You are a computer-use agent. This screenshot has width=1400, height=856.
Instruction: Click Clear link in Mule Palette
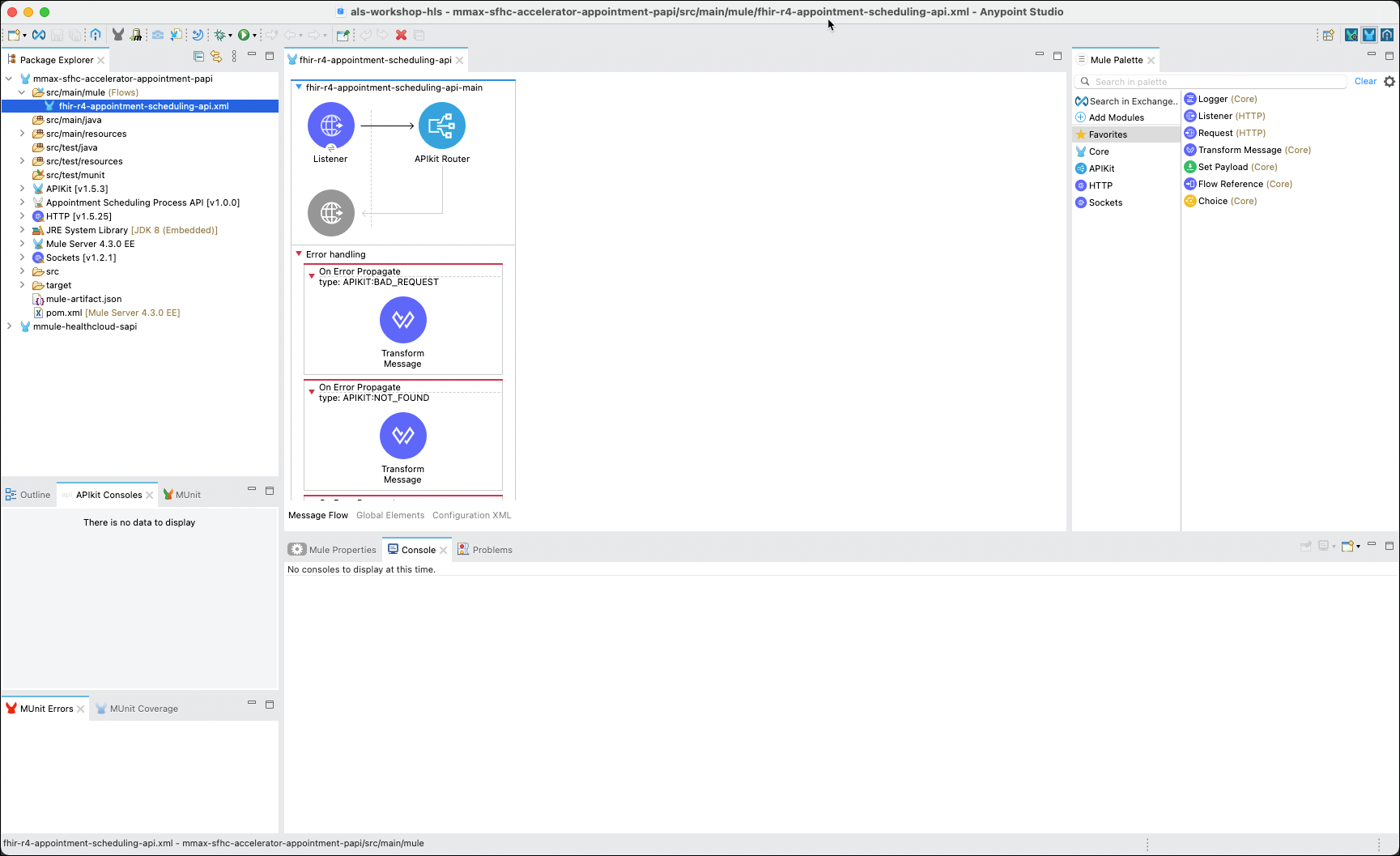point(1365,81)
